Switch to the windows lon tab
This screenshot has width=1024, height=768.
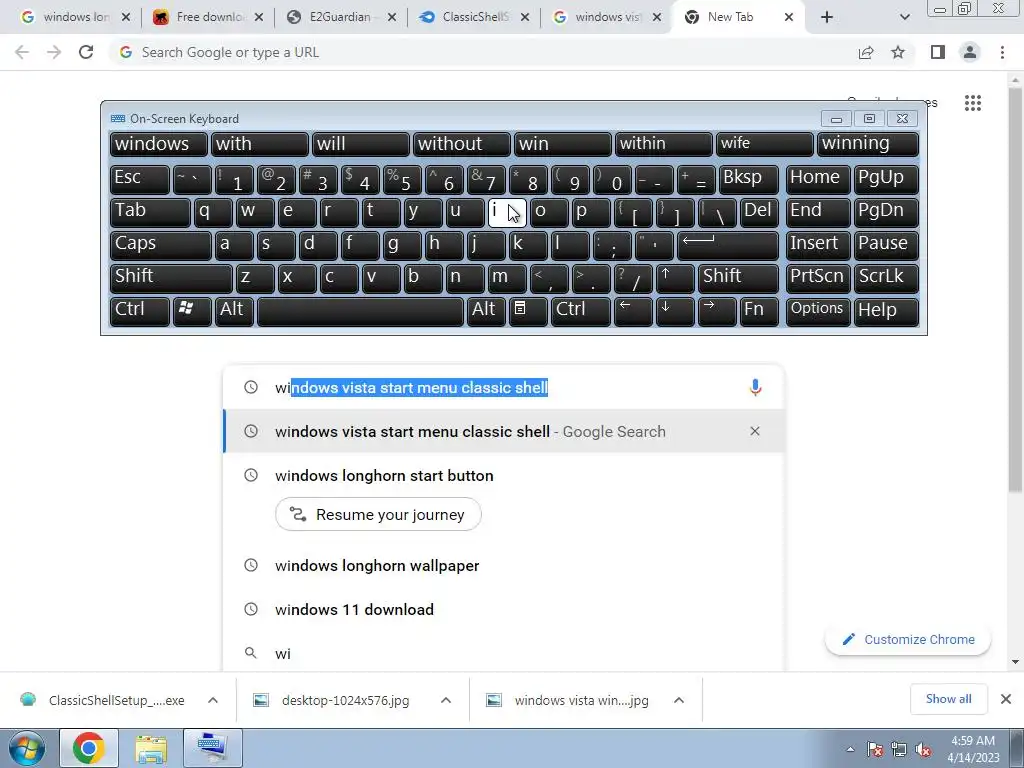click(76, 17)
